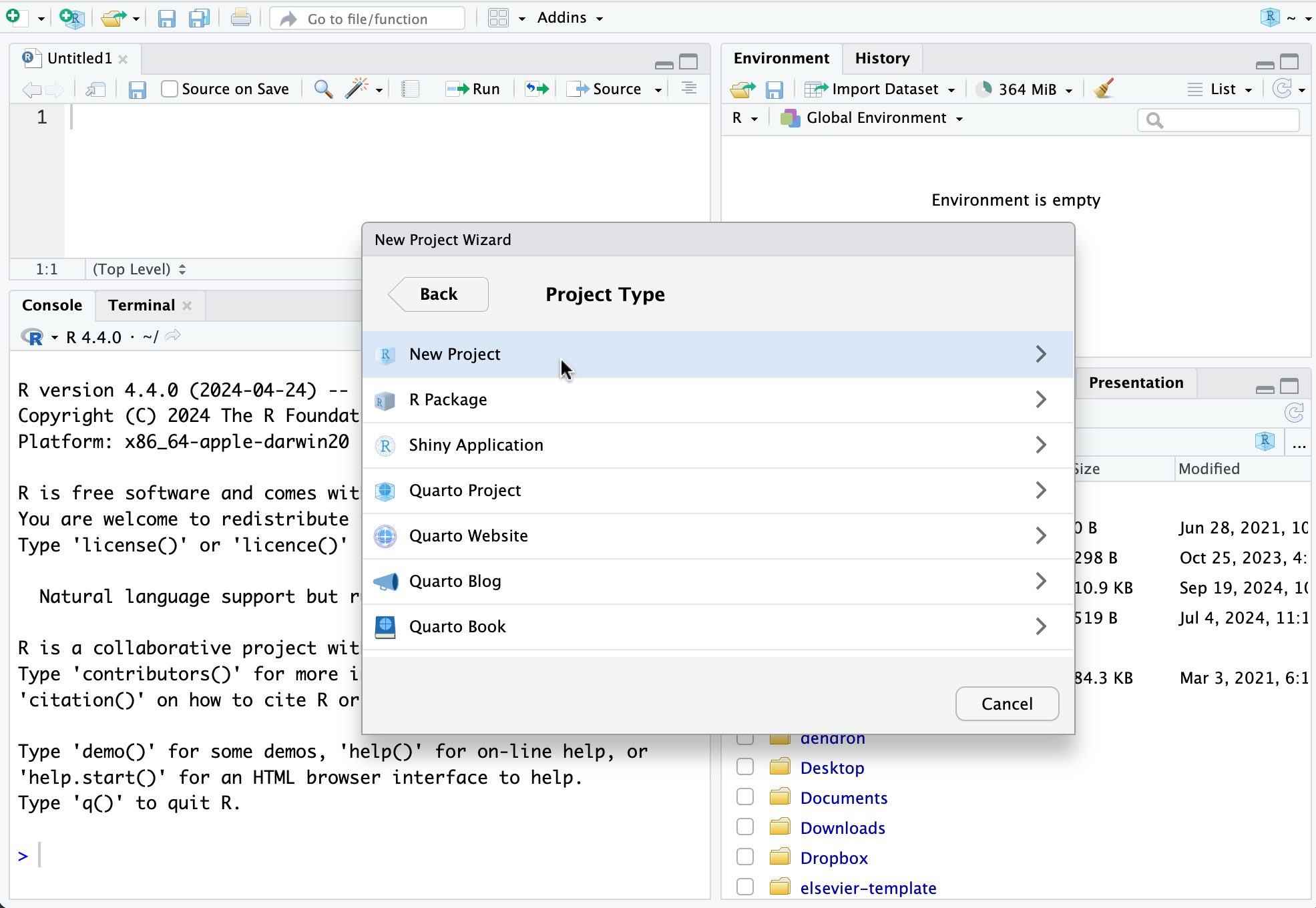1316x908 pixels.
Task: Switch to the Terminal tab
Action: pos(142,305)
